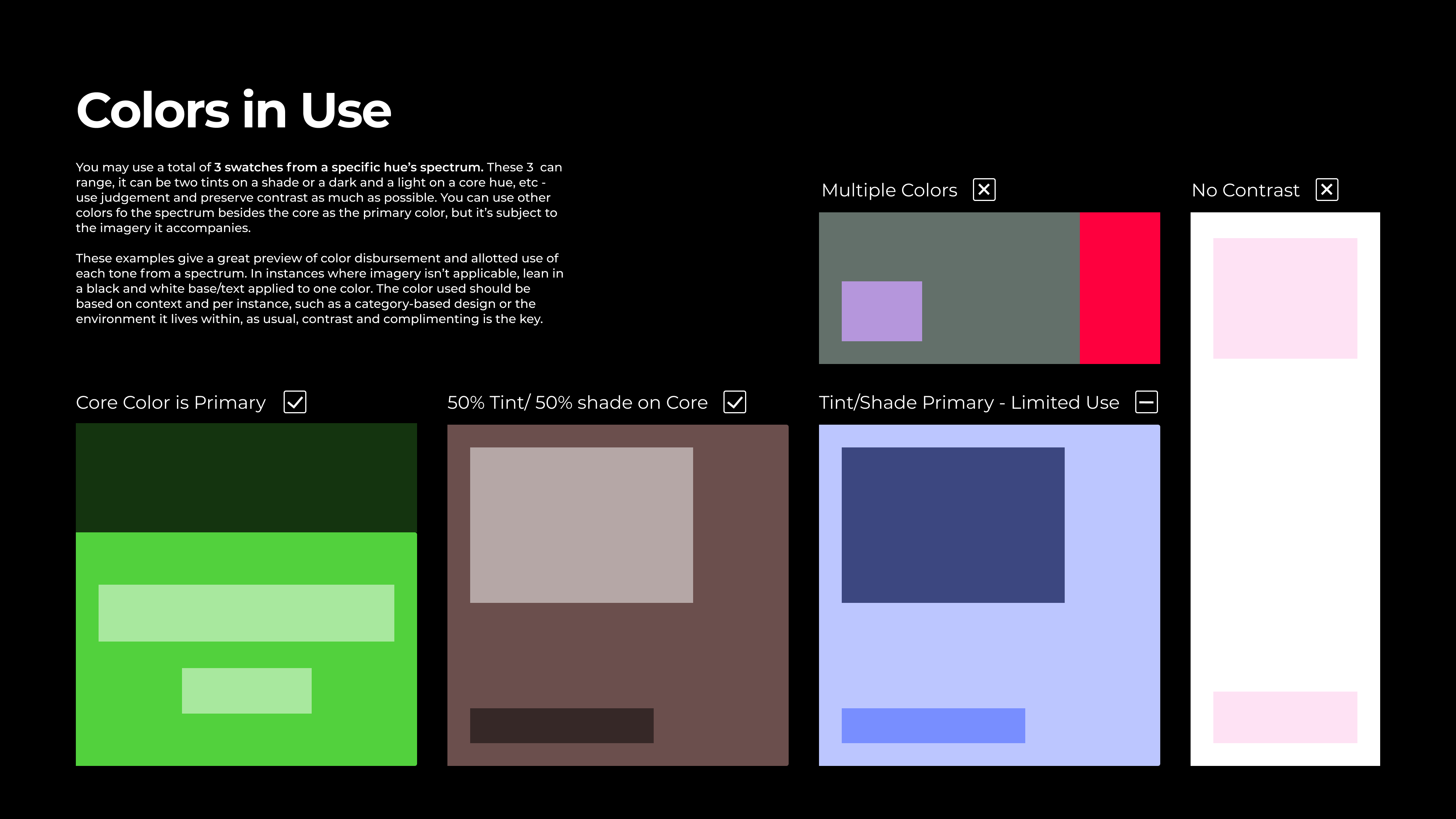Select the light taupe rectangle on brown

click(x=582, y=525)
